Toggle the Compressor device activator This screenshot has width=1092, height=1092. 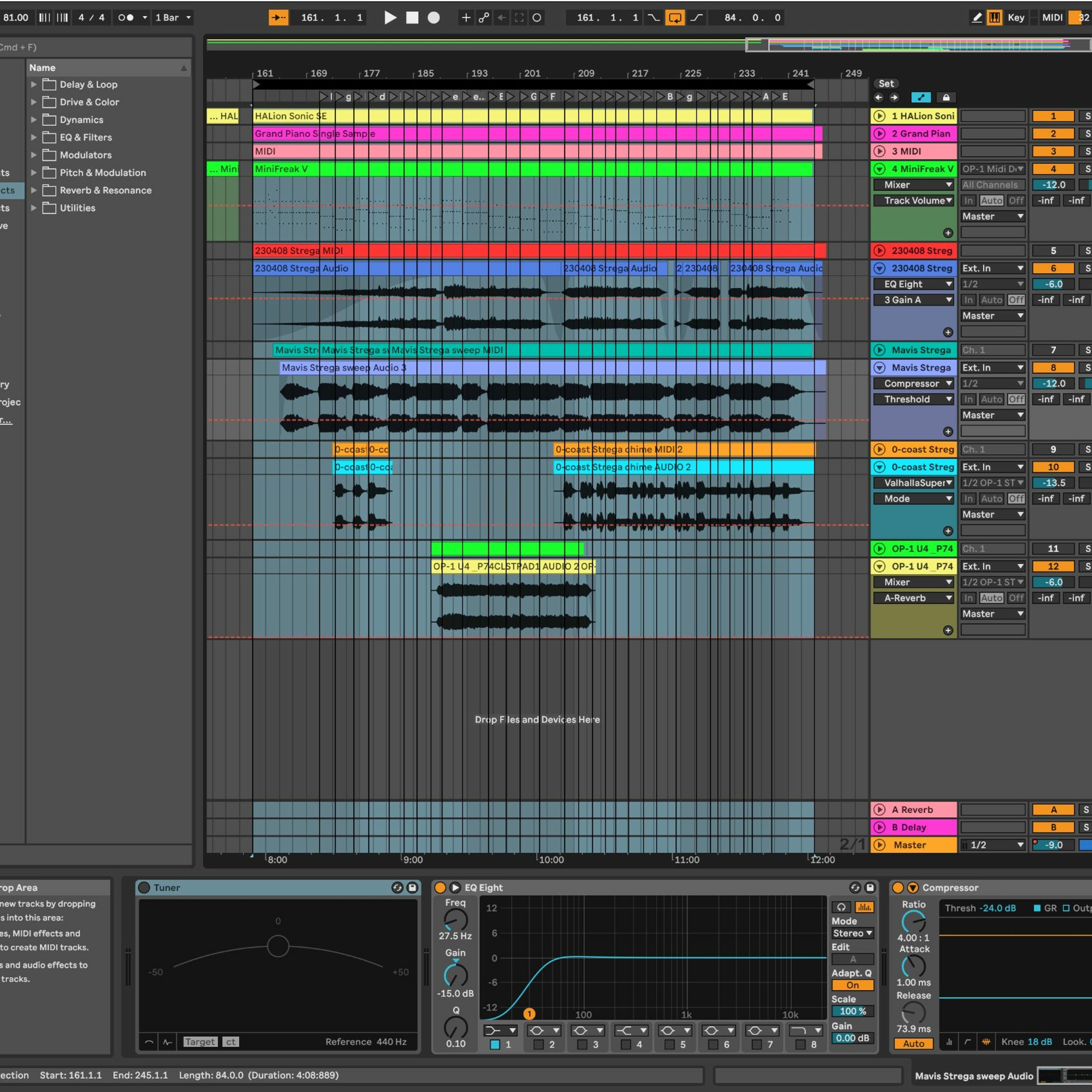point(898,887)
